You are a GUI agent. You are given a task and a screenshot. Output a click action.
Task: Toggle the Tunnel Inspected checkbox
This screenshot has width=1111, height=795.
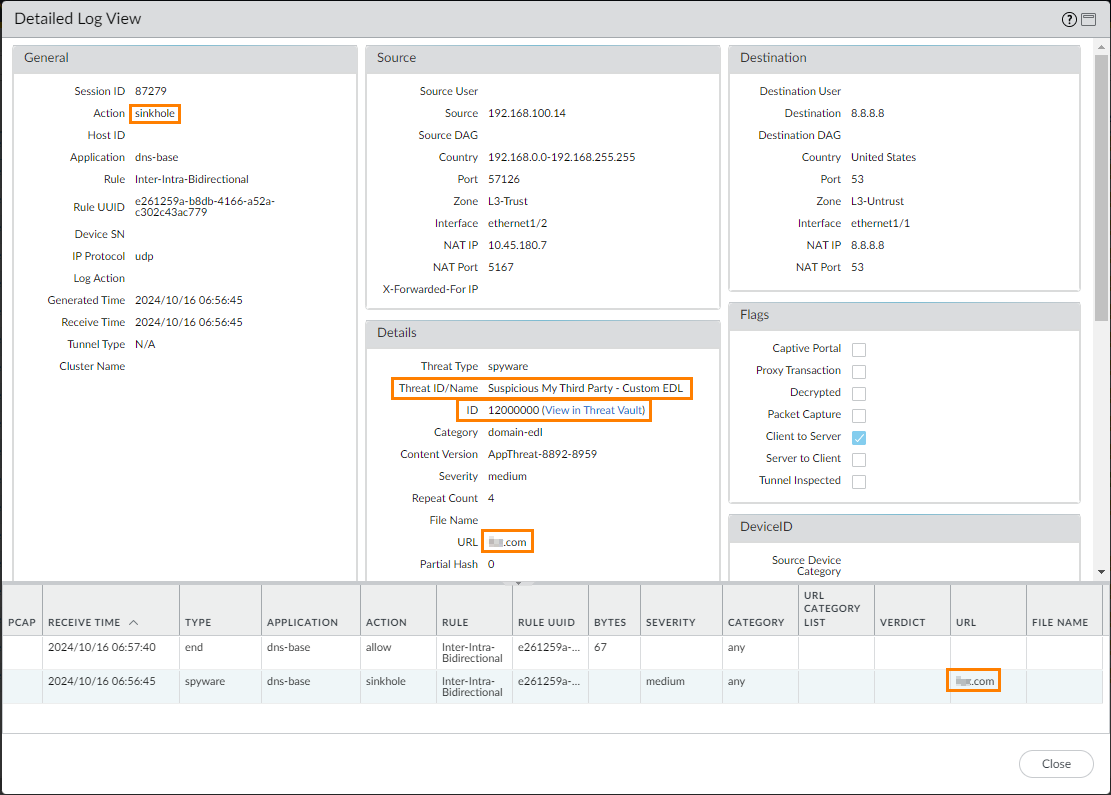[x=858, y=481]
